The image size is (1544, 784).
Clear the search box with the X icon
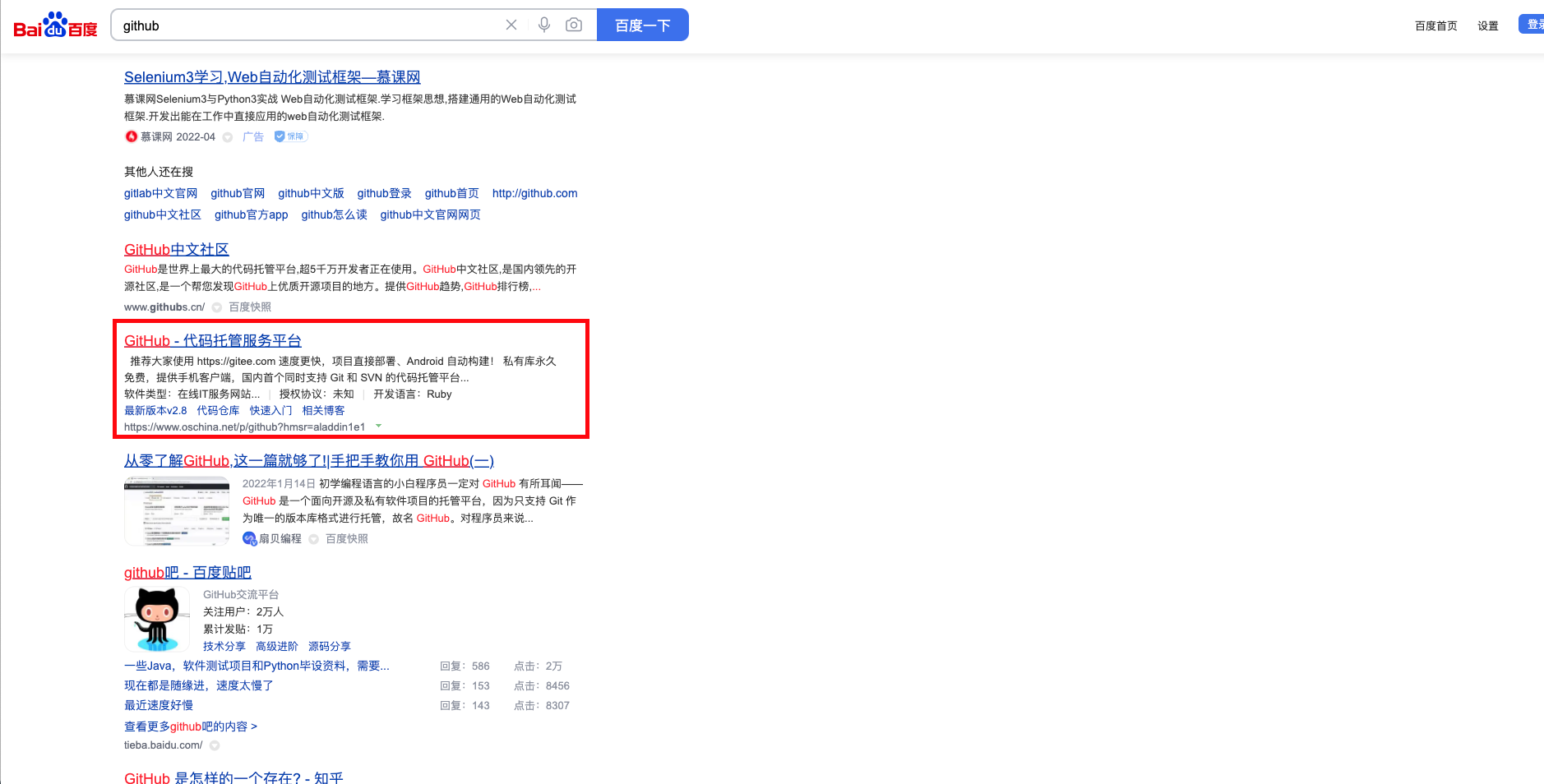511,25
